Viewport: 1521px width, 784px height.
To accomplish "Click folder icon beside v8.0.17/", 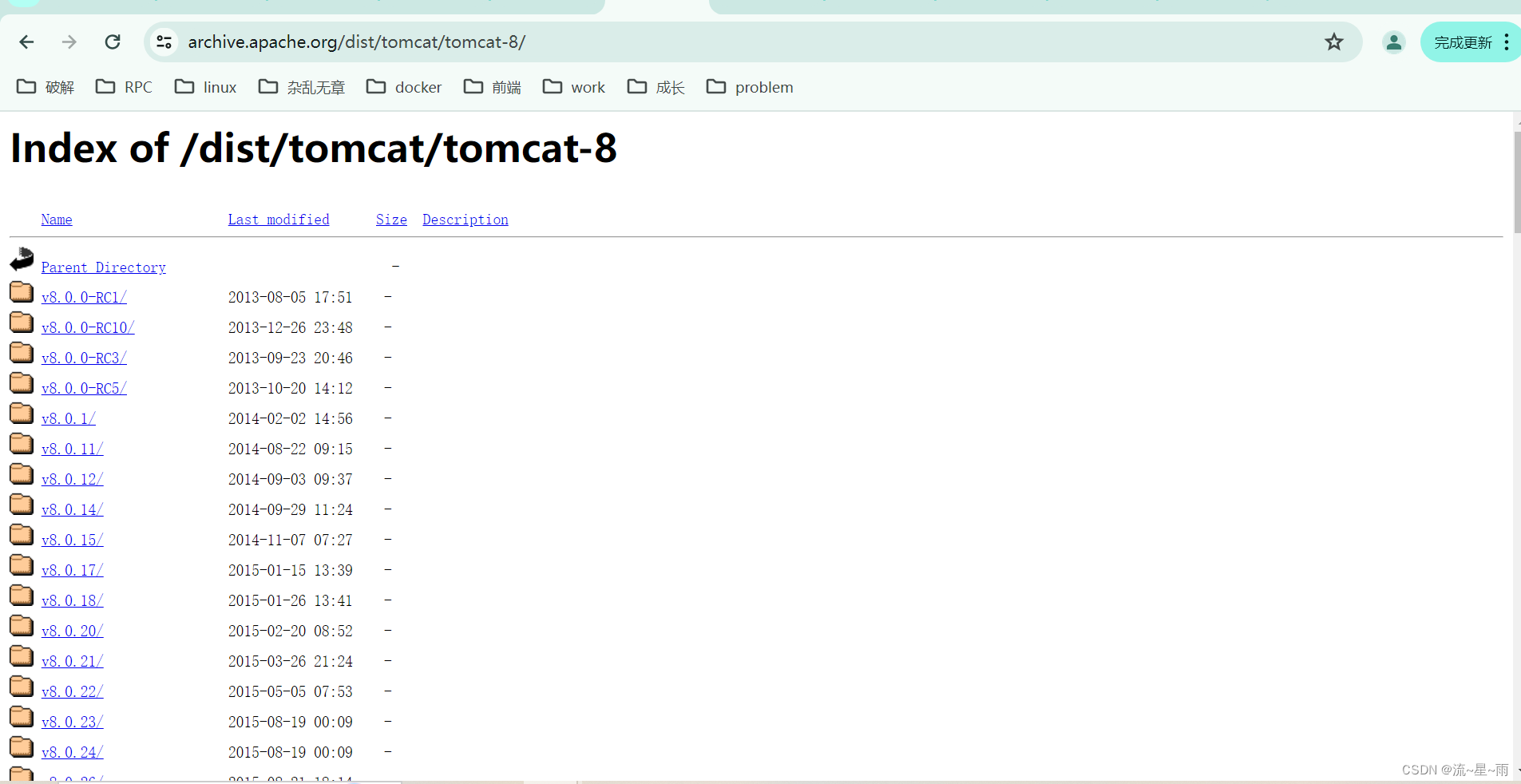I will 22,564.
